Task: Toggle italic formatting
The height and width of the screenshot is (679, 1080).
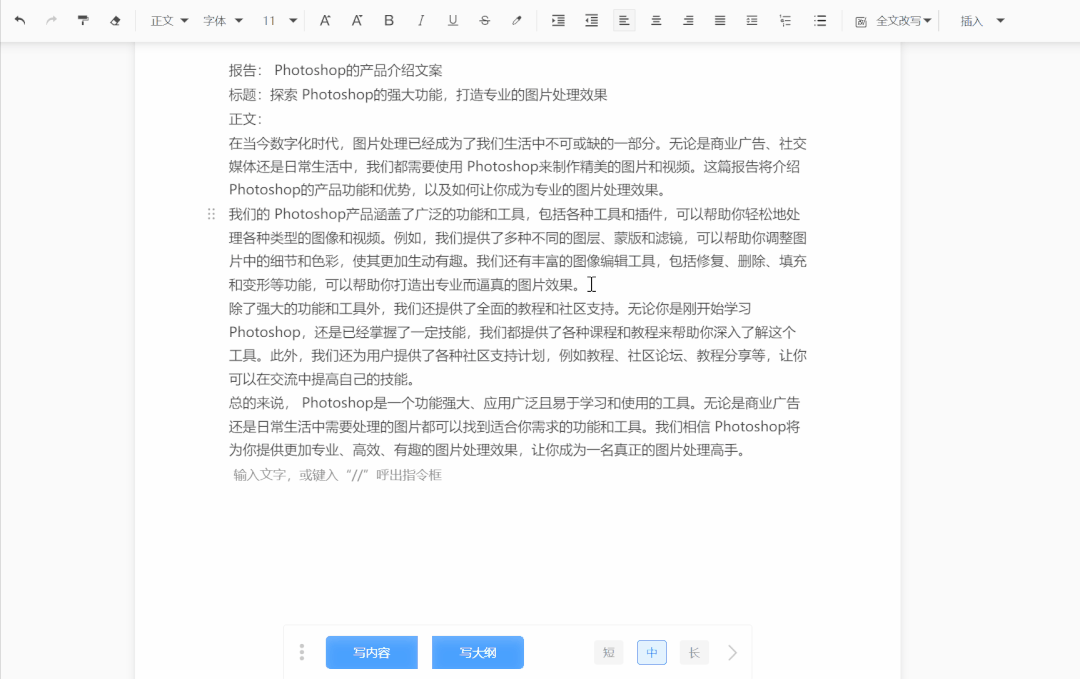Action: pyautogui.click(x=421, y=21)
